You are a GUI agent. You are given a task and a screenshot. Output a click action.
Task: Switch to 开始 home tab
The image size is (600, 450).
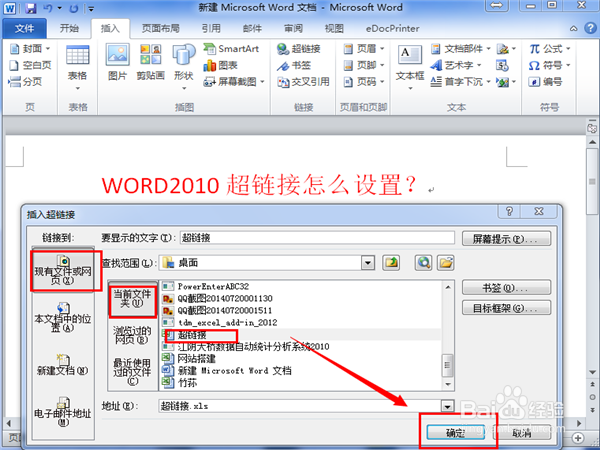click(x=69, y=28)
